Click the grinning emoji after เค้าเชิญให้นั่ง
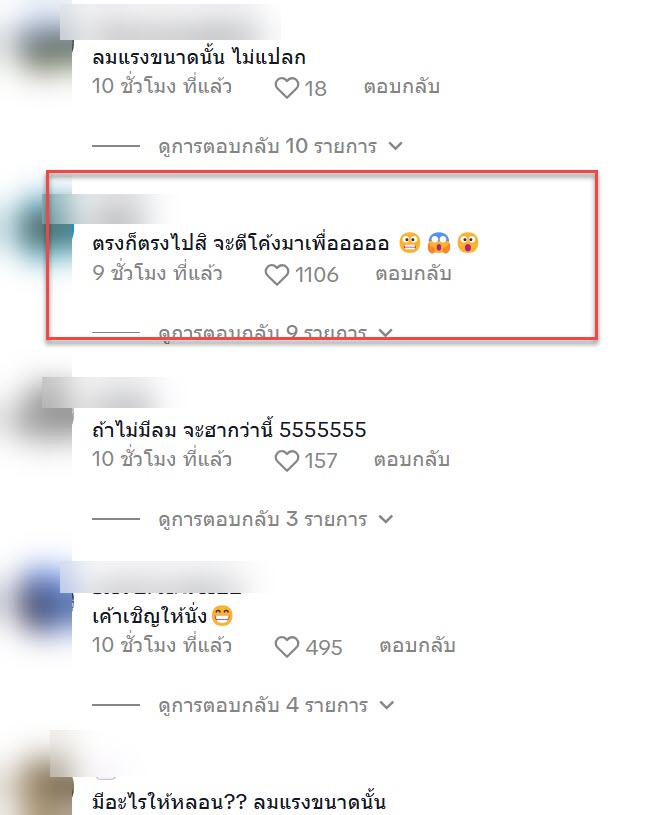This screenshot has width=651, height=815. pyautogui.click(x=222, y=616)
